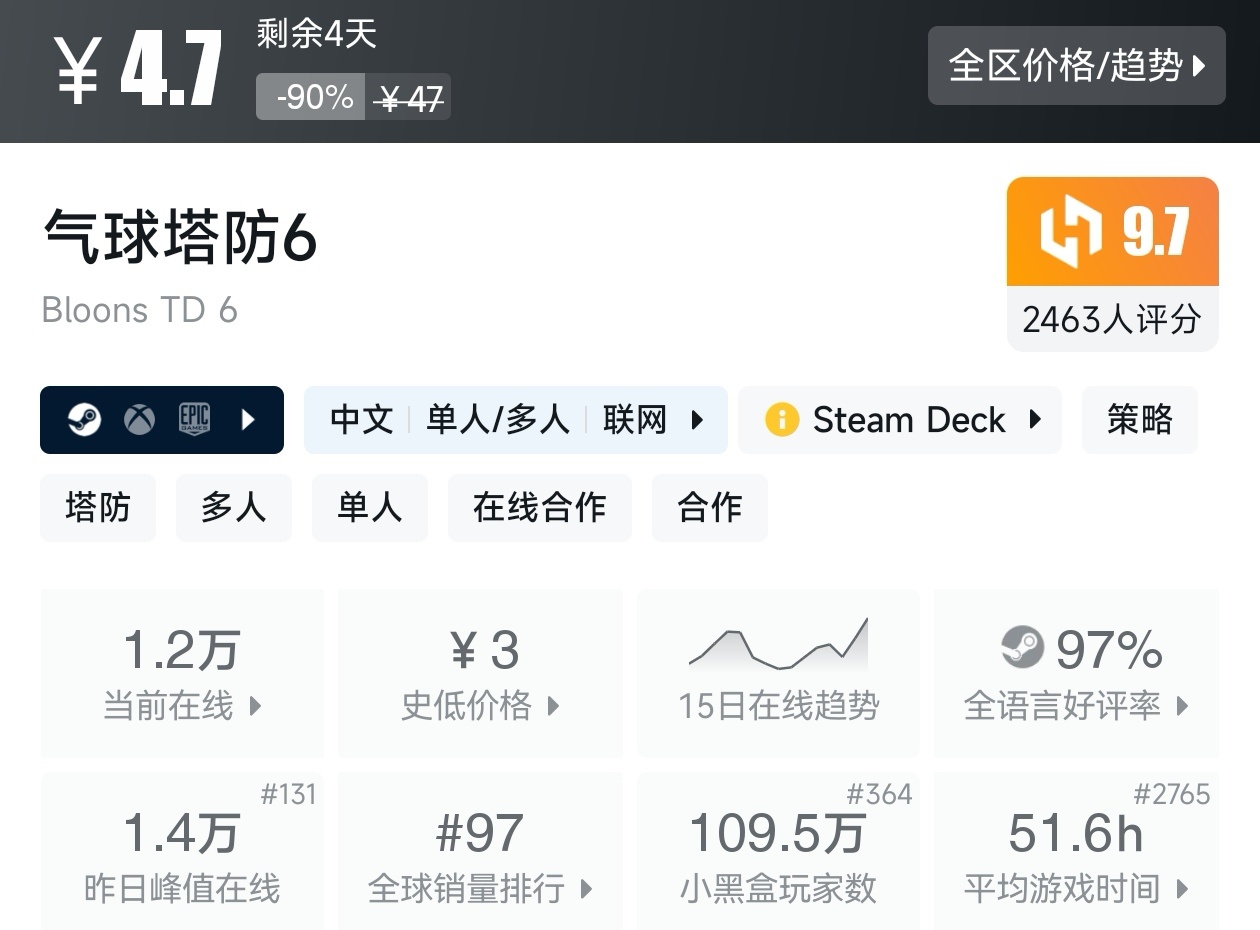The image size is (1260, 930).
Task: Click the Epic Games platform icon
Action: point(194,420)
